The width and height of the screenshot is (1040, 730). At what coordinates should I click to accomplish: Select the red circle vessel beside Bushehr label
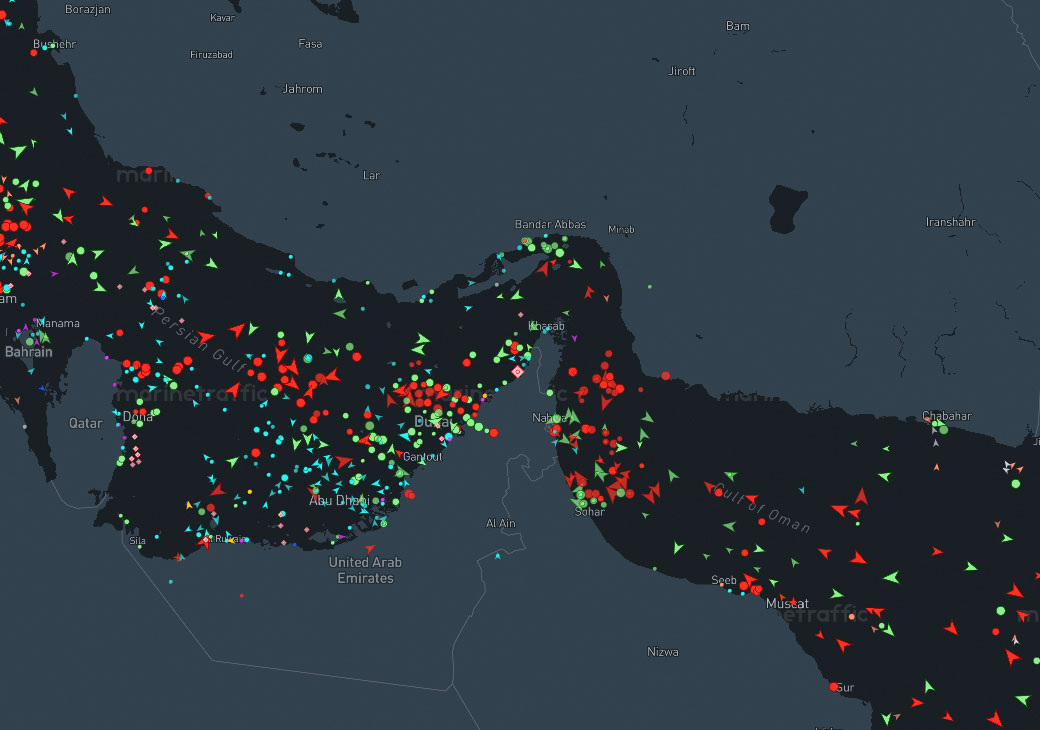[x=34, y=52]
